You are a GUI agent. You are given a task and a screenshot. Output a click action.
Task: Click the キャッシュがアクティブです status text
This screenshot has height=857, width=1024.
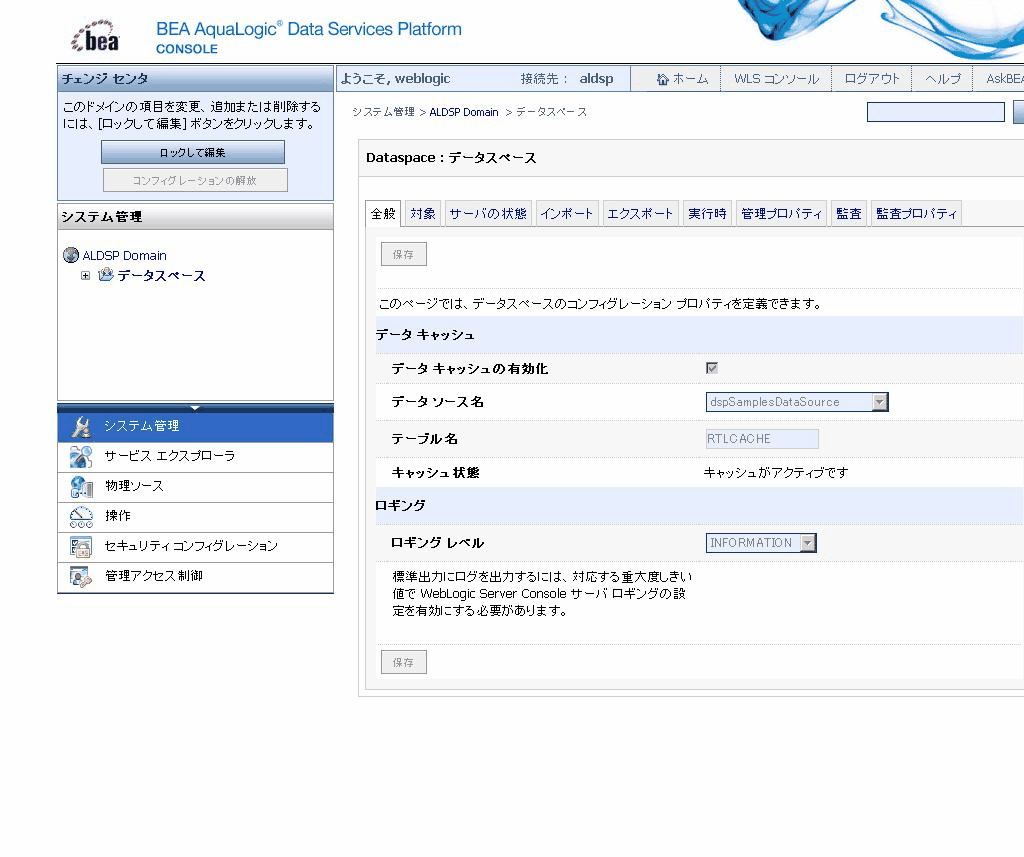point(776,472)
